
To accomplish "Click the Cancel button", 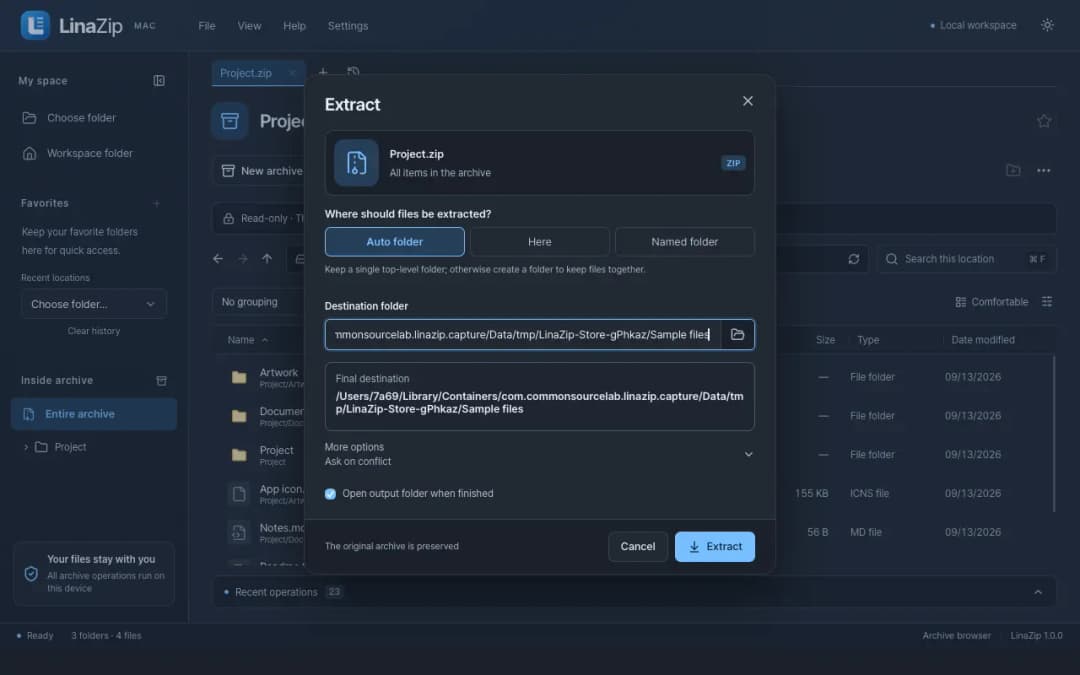I will point(638,546).
